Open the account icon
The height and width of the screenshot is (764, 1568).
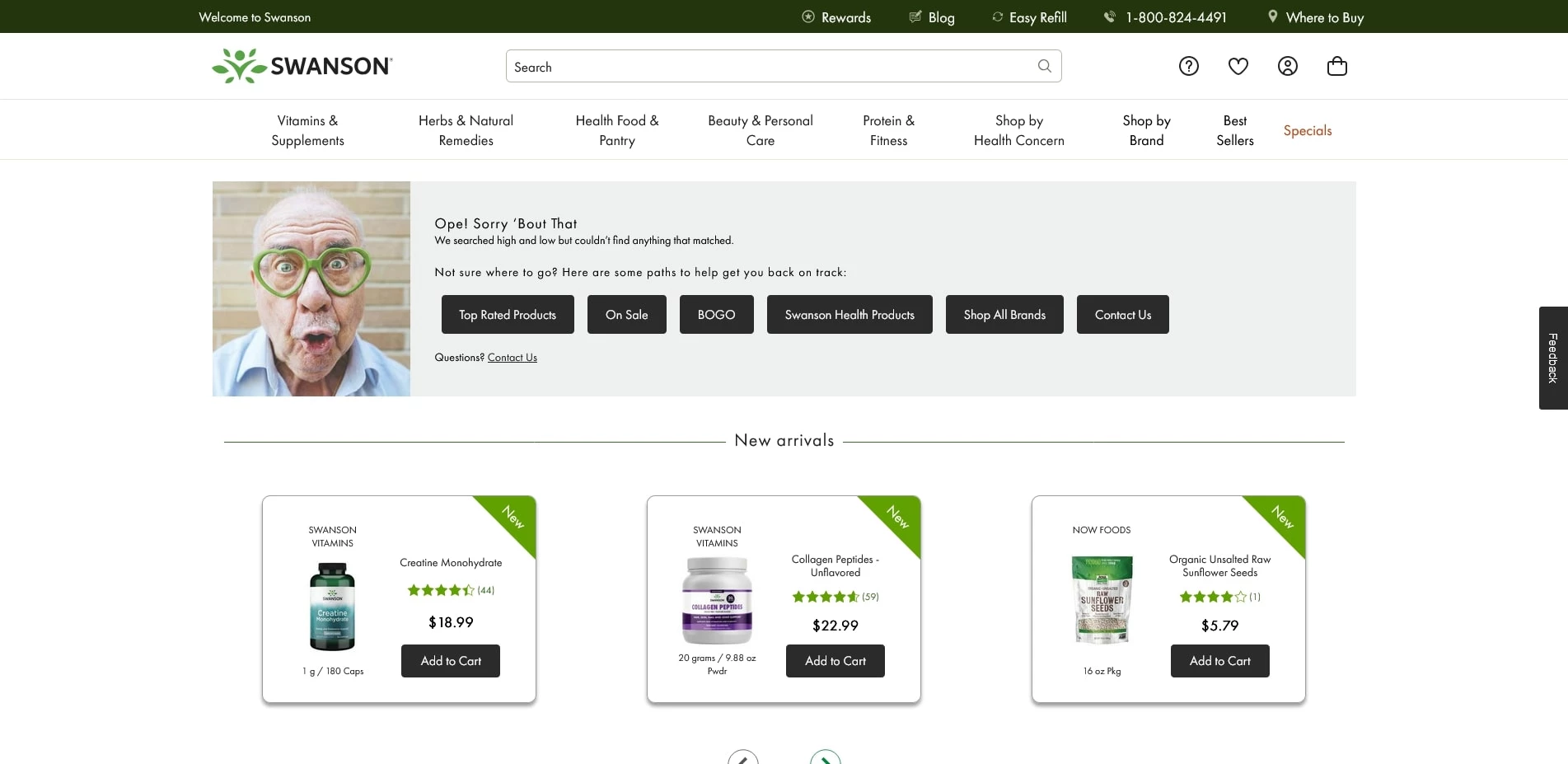coord(1287,66)
